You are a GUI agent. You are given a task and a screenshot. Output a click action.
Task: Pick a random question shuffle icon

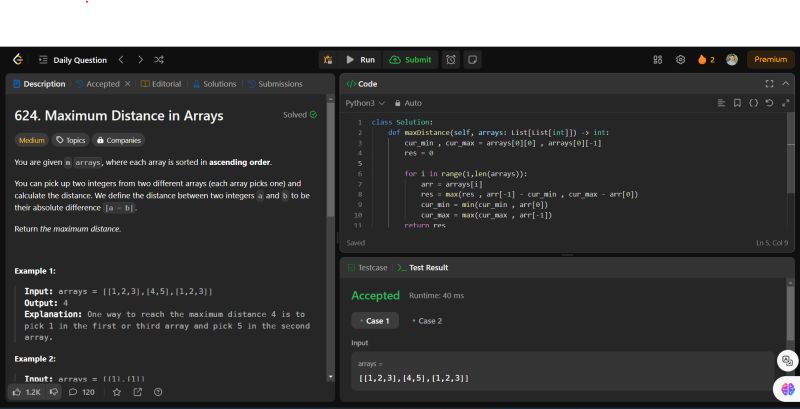(x=159, y=60)
